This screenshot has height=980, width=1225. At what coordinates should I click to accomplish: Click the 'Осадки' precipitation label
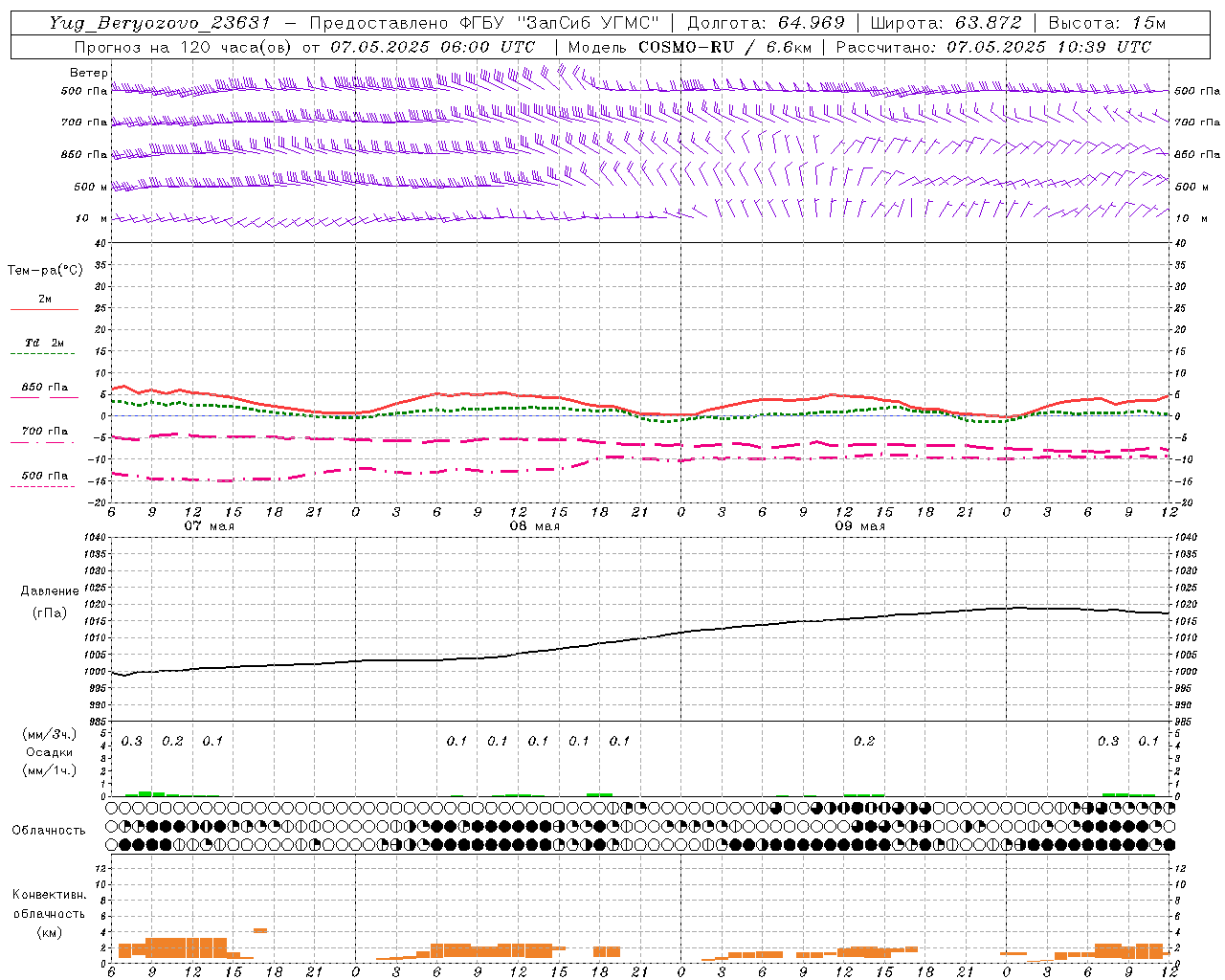point(50,752)
